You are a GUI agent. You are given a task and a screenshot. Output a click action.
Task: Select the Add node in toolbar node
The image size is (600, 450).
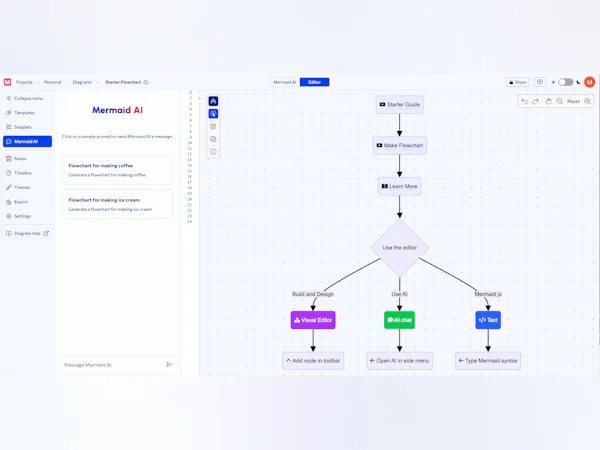pyautogui.click(x=313, y=361)
